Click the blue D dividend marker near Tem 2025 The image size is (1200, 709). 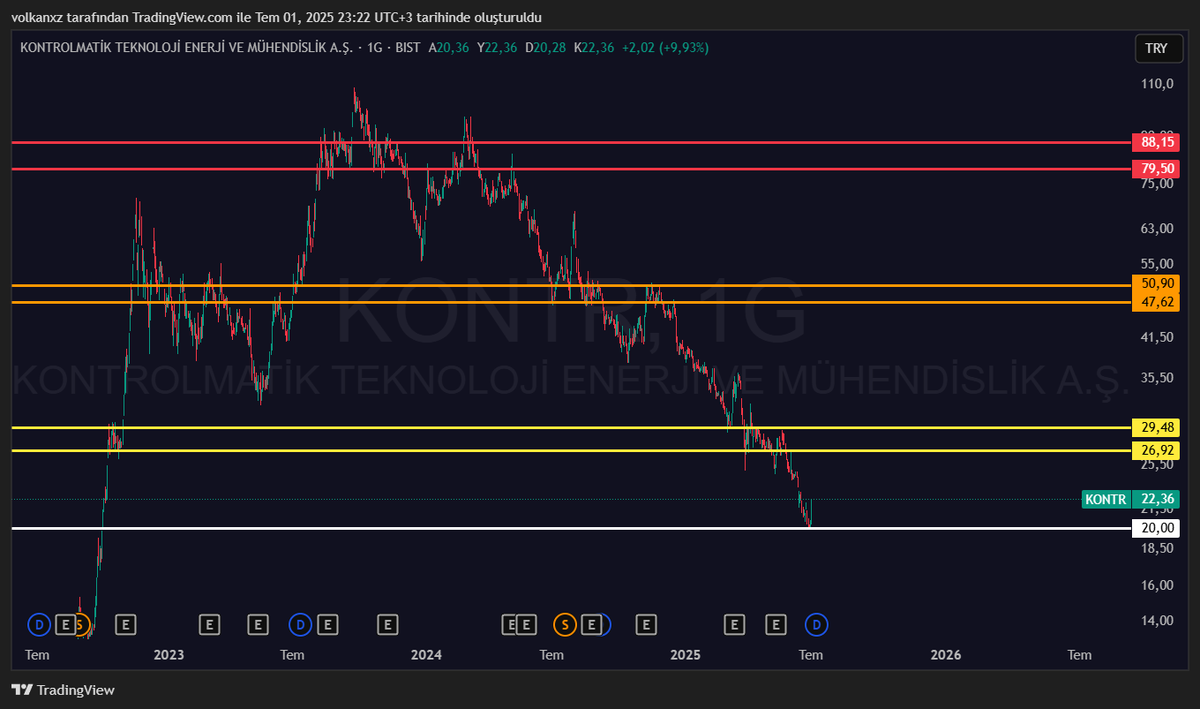pos(816,625)
